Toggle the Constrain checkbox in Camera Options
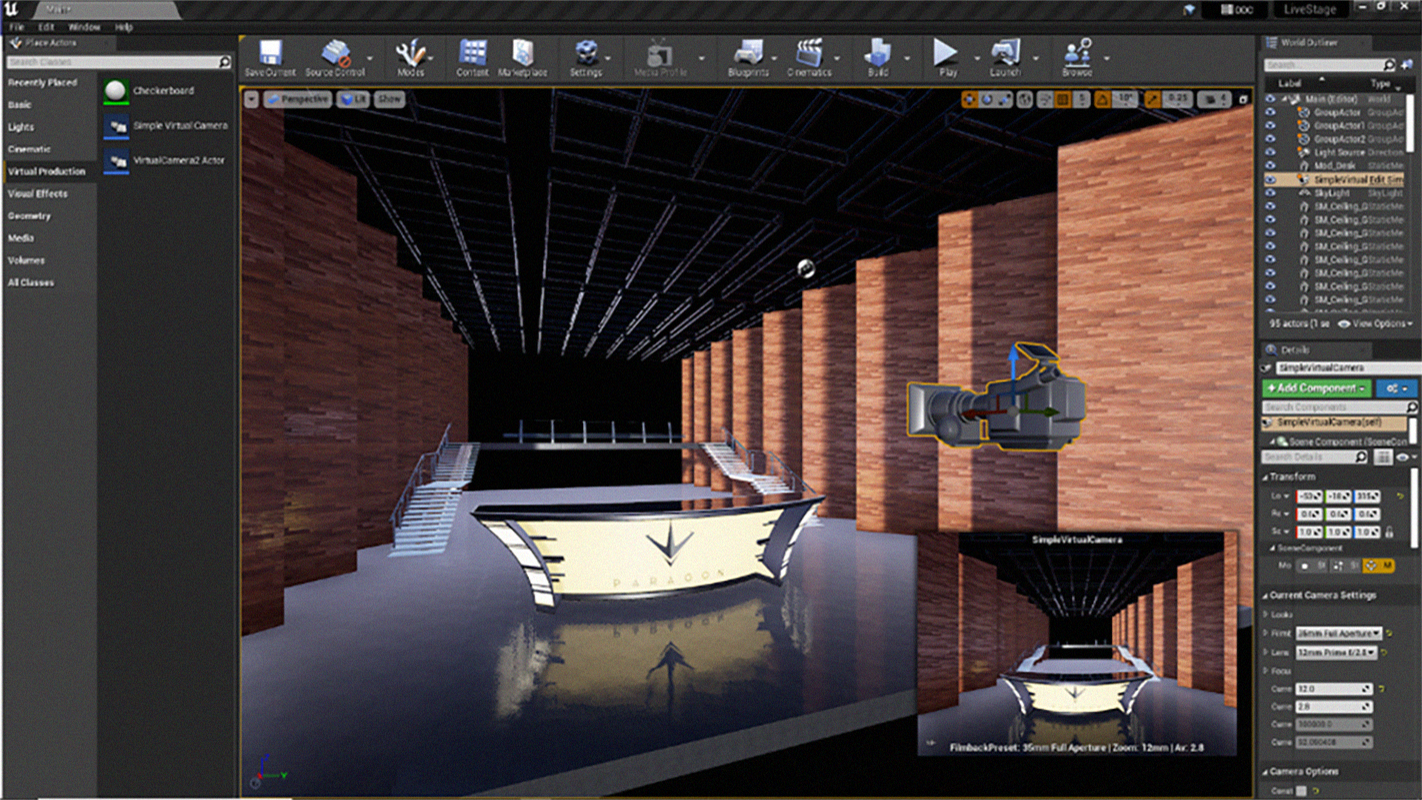 pyautogui.click(x=1301, y=791)
